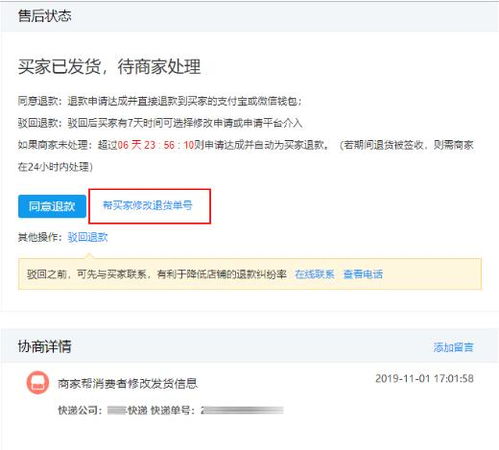499x450 pixels.
Task: Click 添加留言 in 协商详情 header
Action: tap(453, 347)
